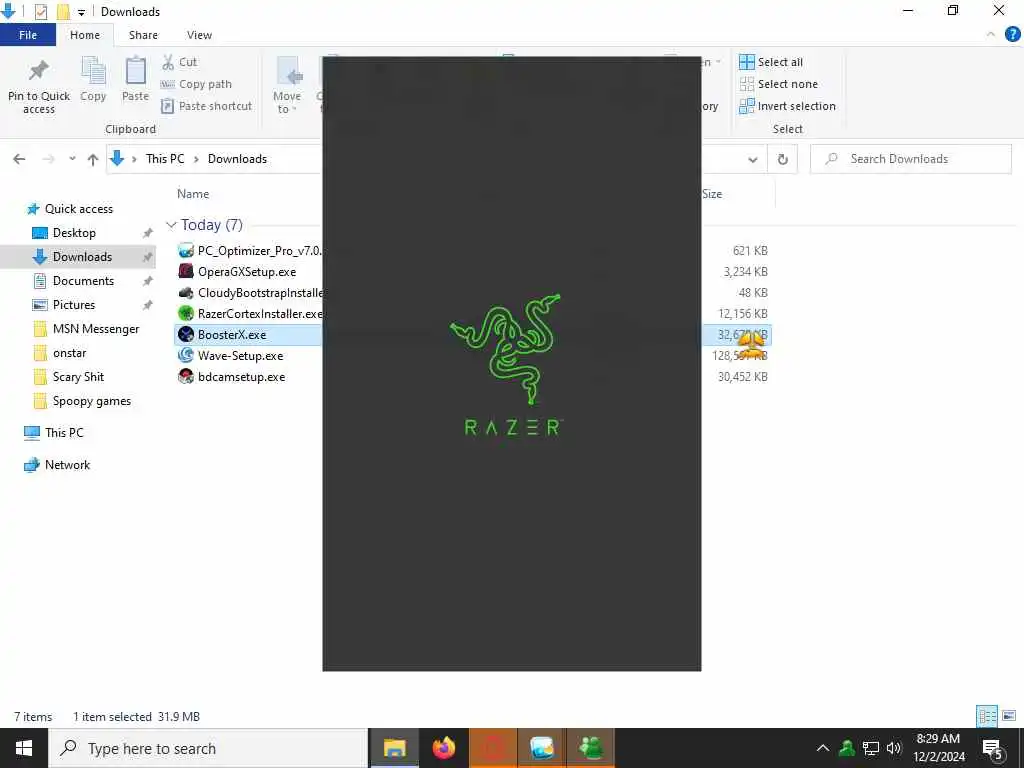
Task: Open Downloads in navigation pane
Action: [x=82, y=257]
